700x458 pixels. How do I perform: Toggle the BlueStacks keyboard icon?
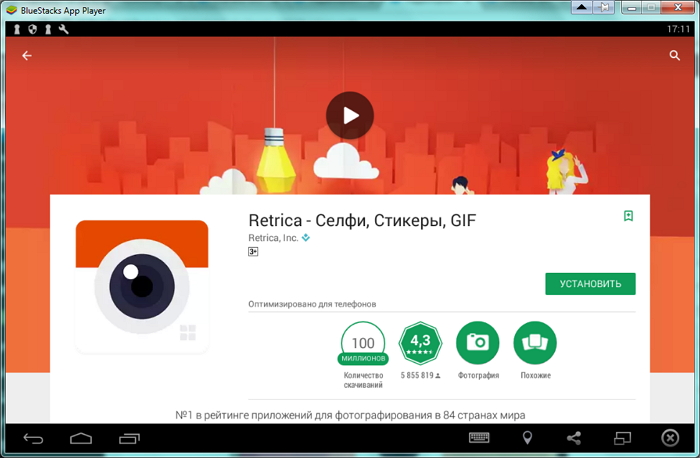point(479,438)
